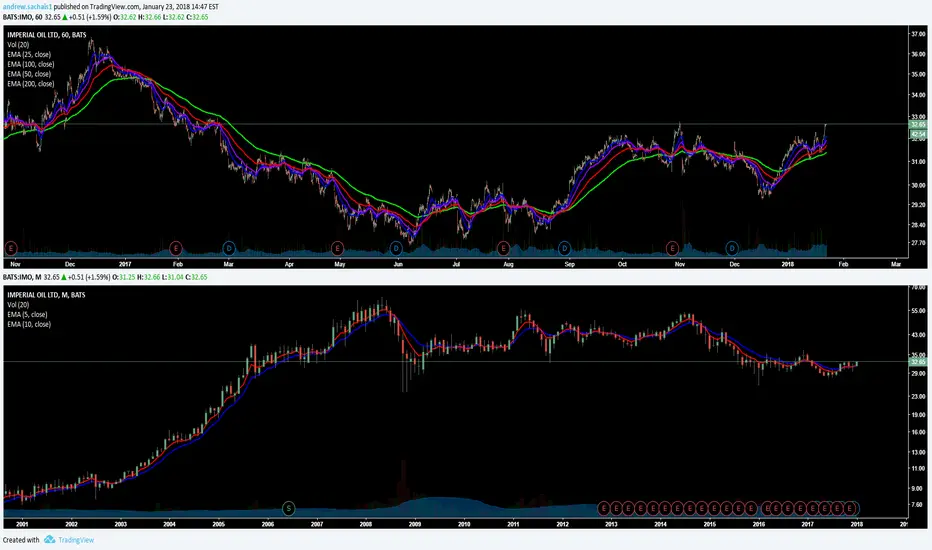Click IMPERIAL OIL LTD, 60, BATS title

[x=47, y=35]
